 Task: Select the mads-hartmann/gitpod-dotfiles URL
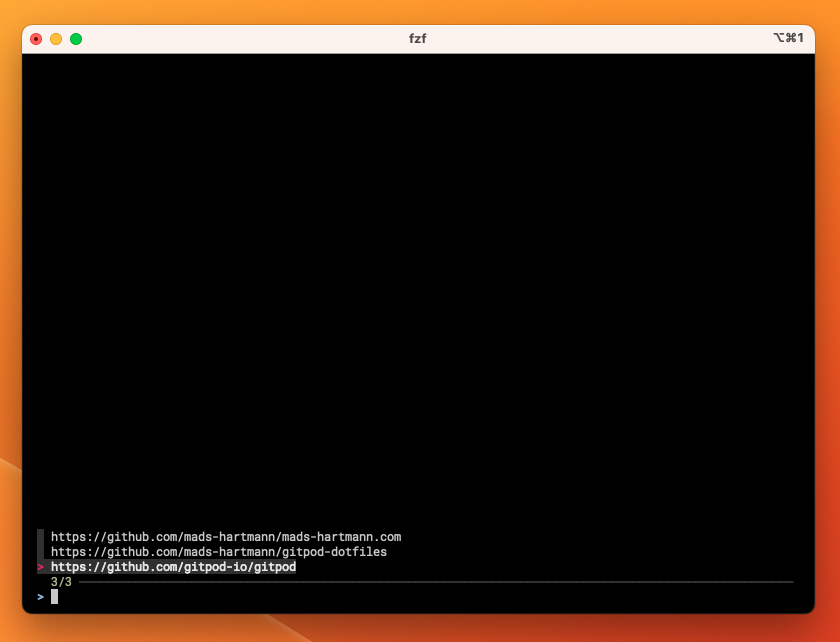[x=219, y=552]
